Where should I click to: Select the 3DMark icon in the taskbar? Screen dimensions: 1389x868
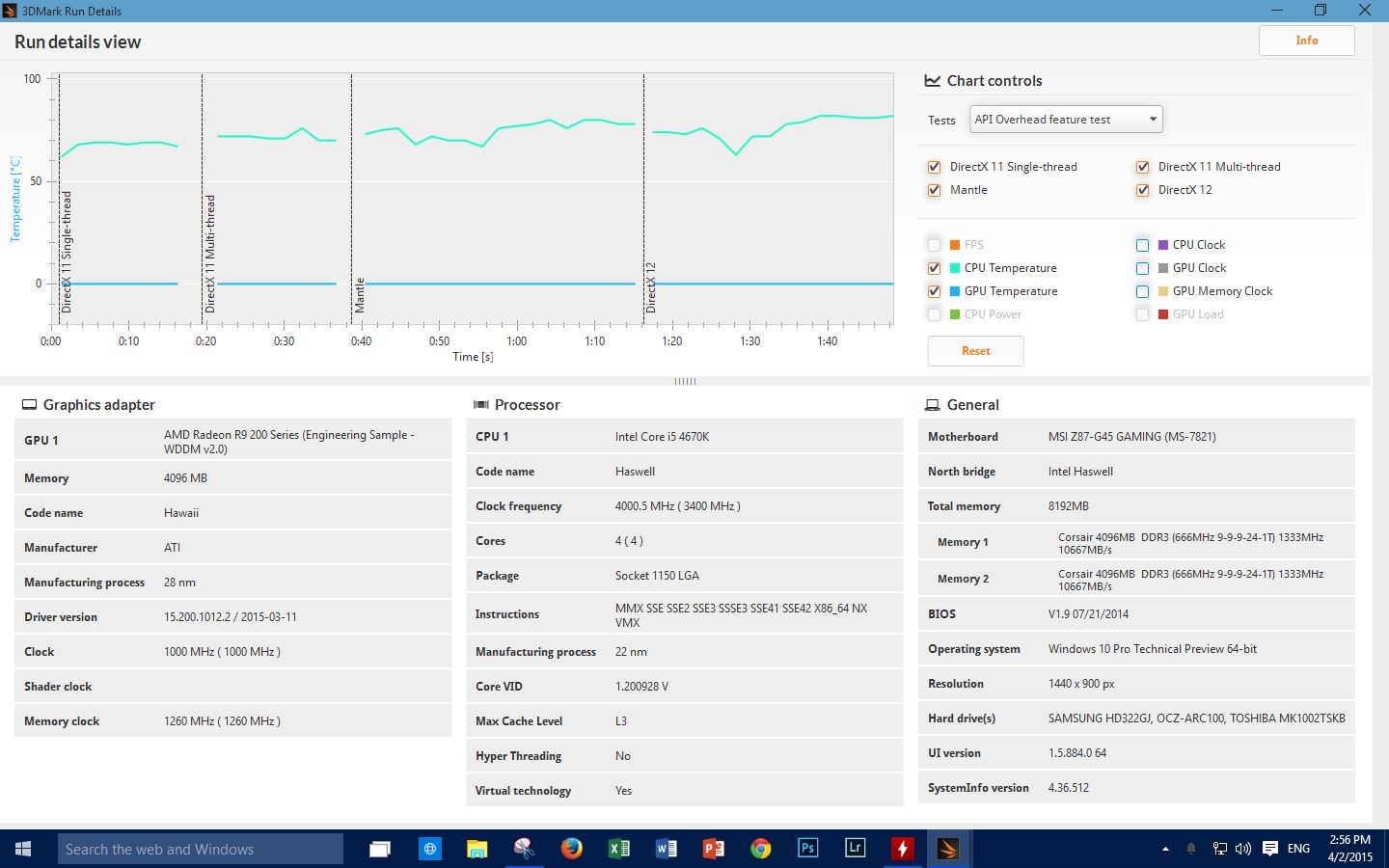click(x=949, y=849)
